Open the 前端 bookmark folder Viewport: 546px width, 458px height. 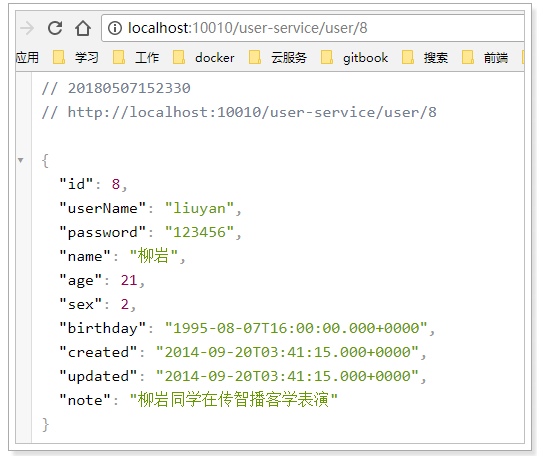(485, 57)
